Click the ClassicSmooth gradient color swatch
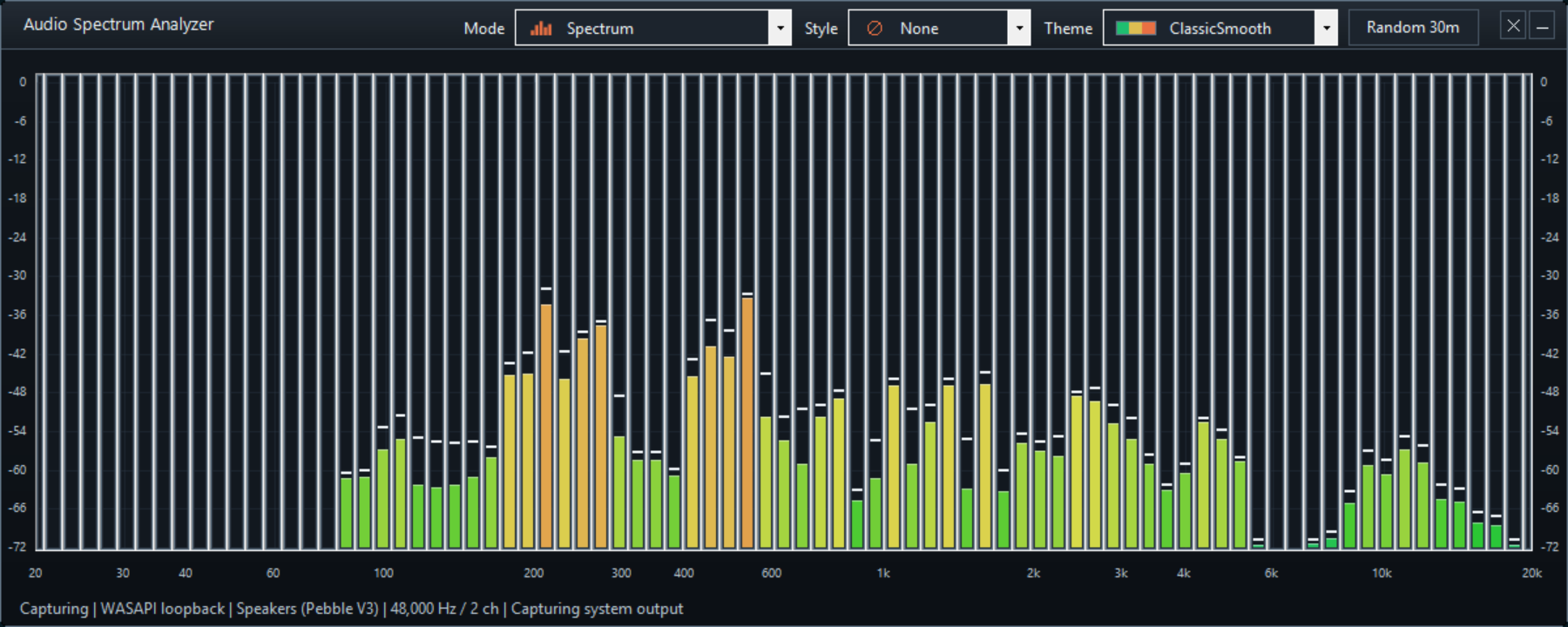Viewport: 1568px width, 627px height. click(x=1136, y=28)
